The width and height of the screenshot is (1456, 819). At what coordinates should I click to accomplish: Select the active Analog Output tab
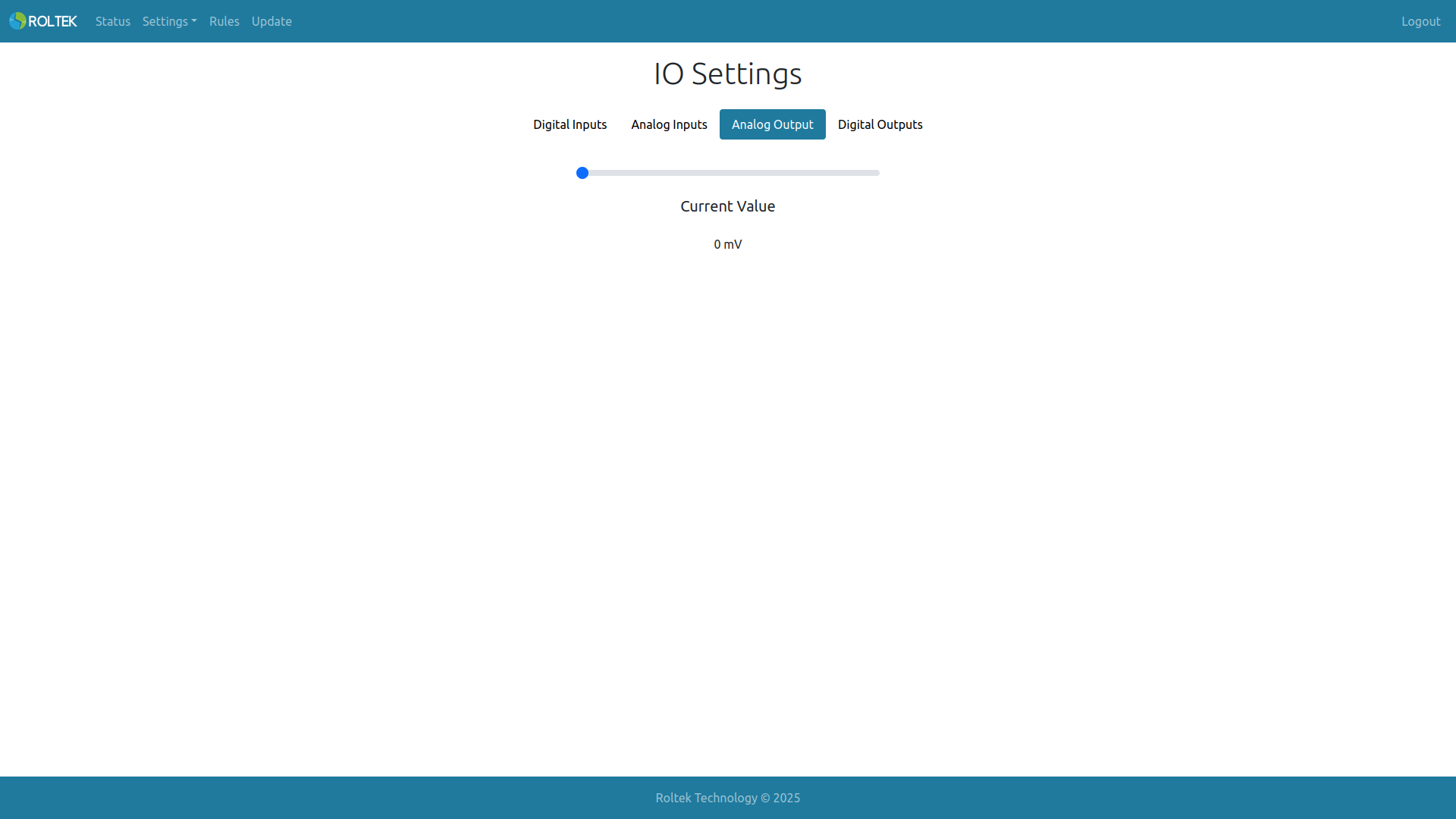tap(772, 124)
